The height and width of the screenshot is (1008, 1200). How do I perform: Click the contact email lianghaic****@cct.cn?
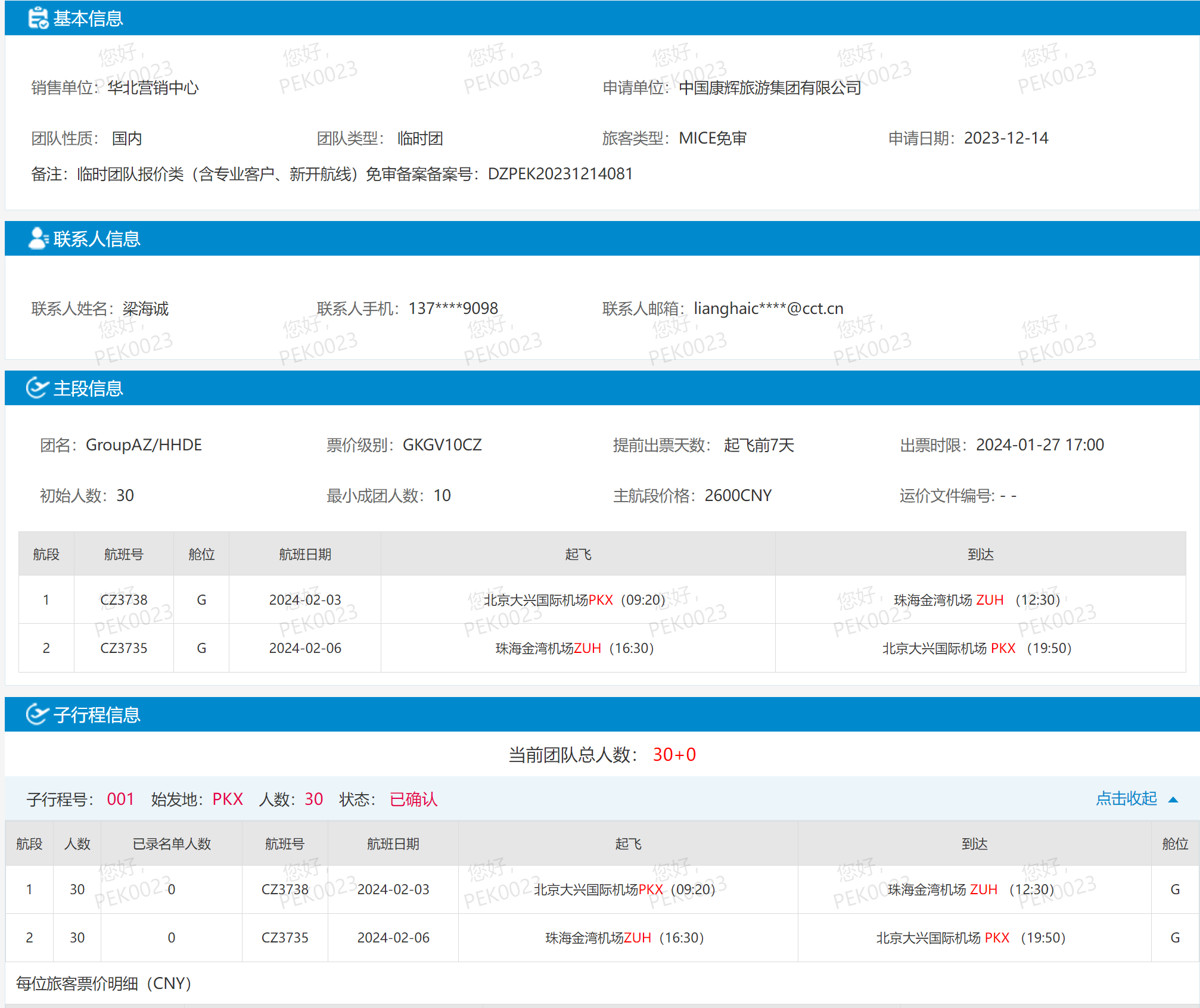click(x=769, y=309)
